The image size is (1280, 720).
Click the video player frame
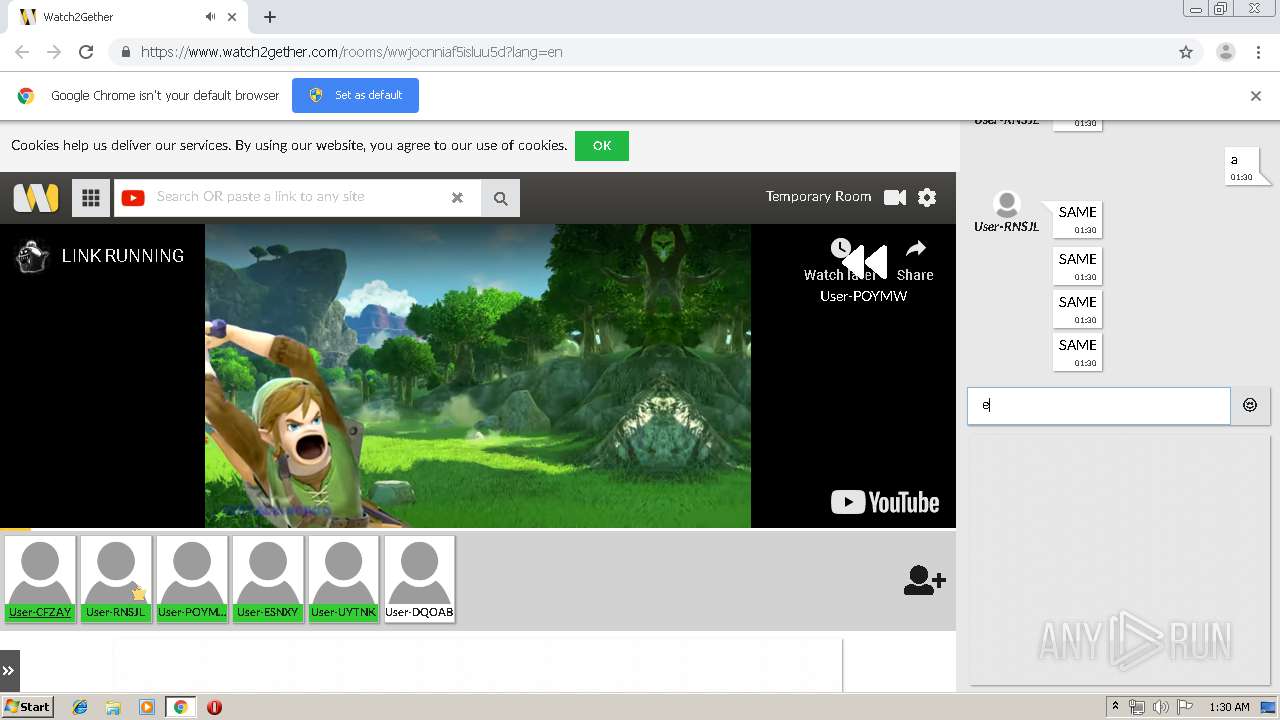click(x=478, y=375)
